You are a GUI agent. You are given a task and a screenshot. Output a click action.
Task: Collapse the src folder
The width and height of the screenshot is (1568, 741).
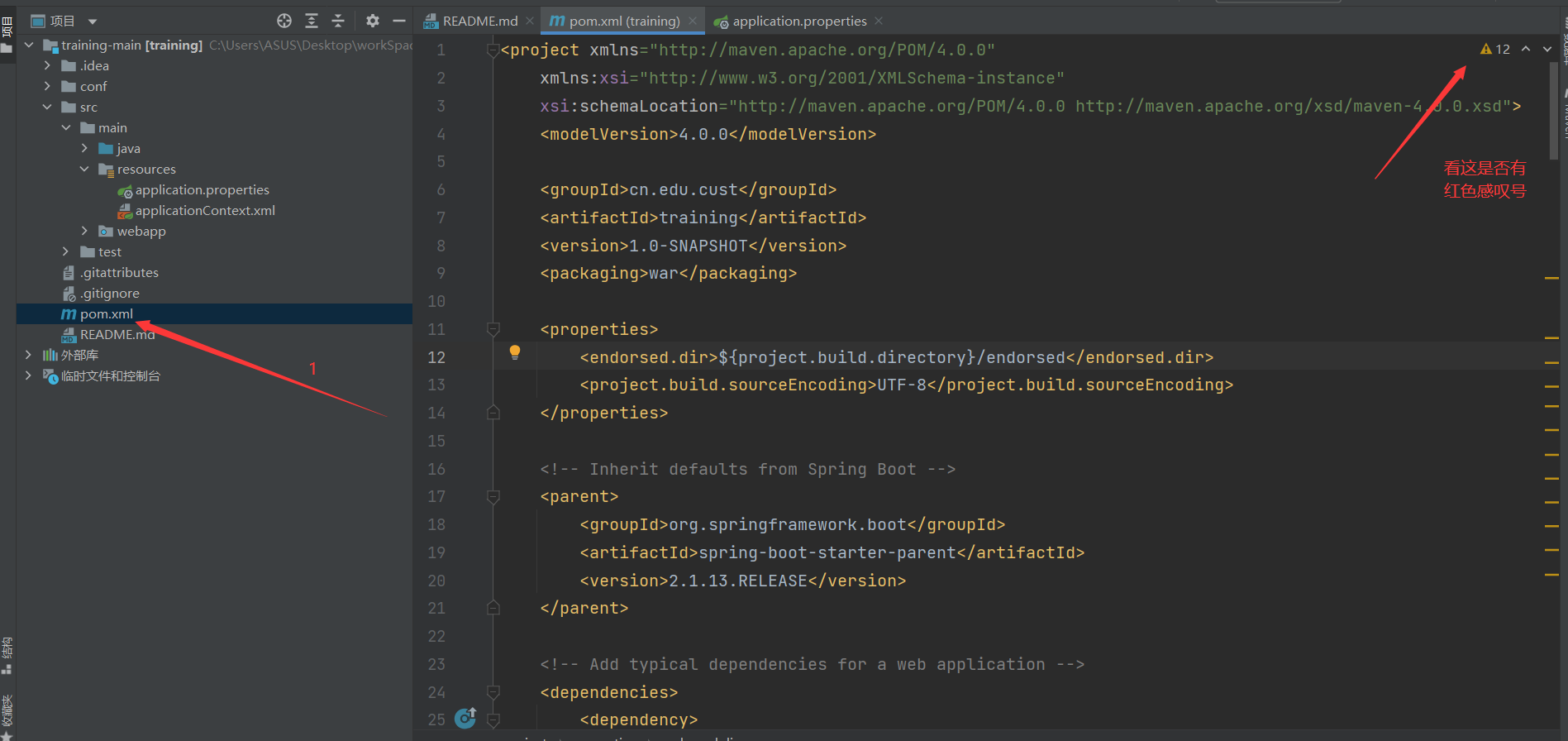pyautogui.click(x=47, y=107)
